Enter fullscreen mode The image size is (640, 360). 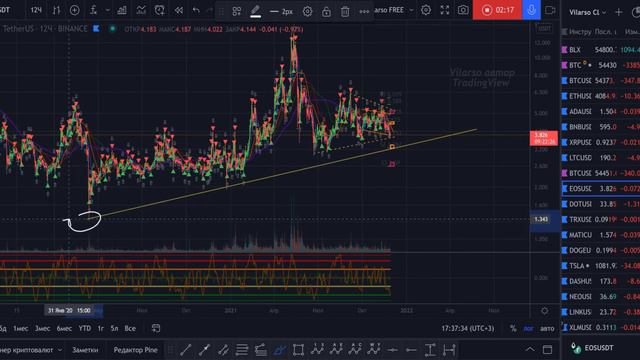pyautogui.click(x=444, y=10)
